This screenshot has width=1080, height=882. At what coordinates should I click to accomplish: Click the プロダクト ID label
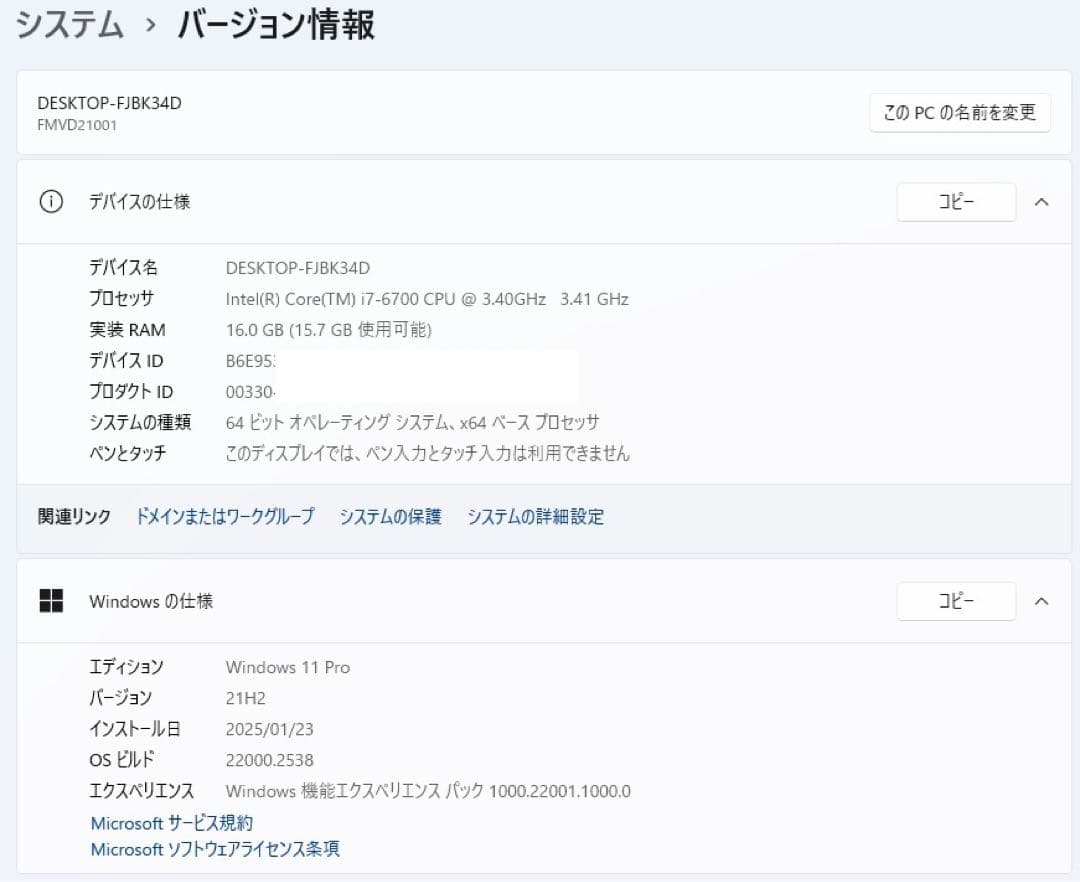(x=131, y=392)
